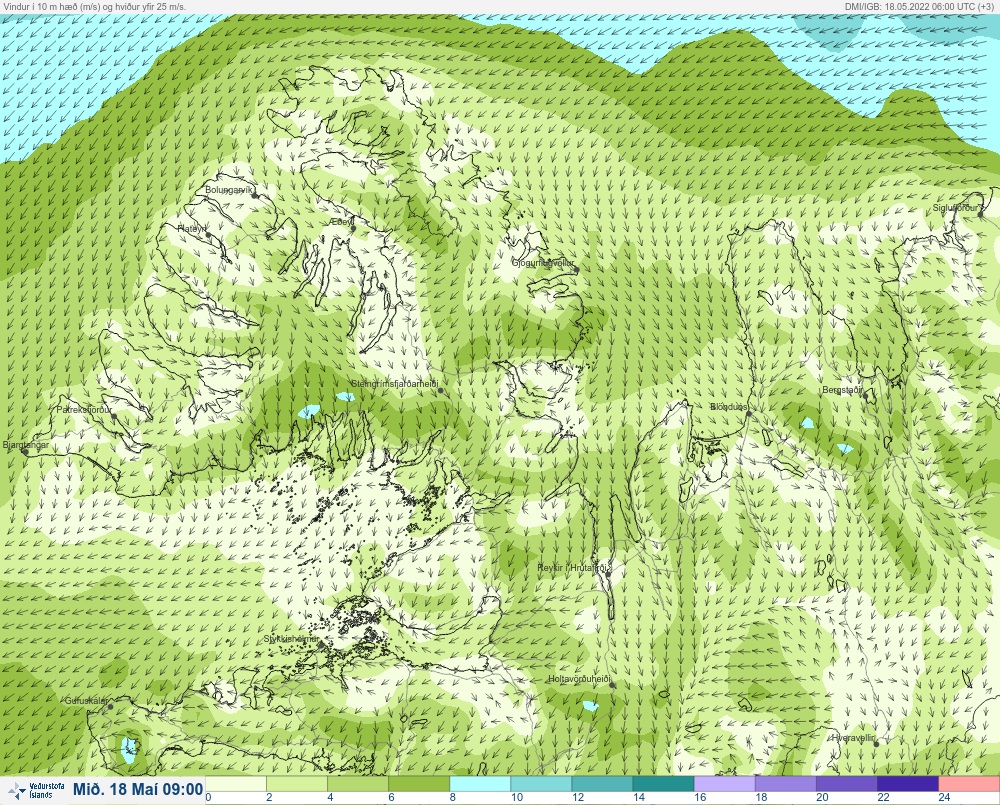Click the Vindur í 10 m hæð title
The height and width of the screenshot is (805, 1000).
(94, 6)
